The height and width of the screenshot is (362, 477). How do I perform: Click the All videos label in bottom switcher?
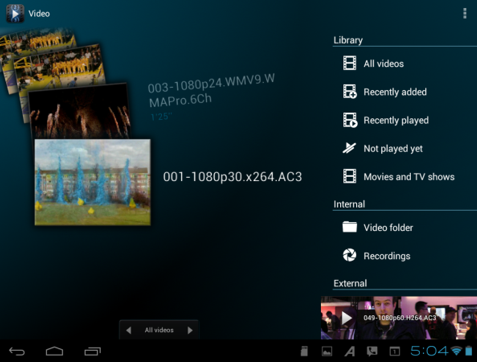(159, 330)
